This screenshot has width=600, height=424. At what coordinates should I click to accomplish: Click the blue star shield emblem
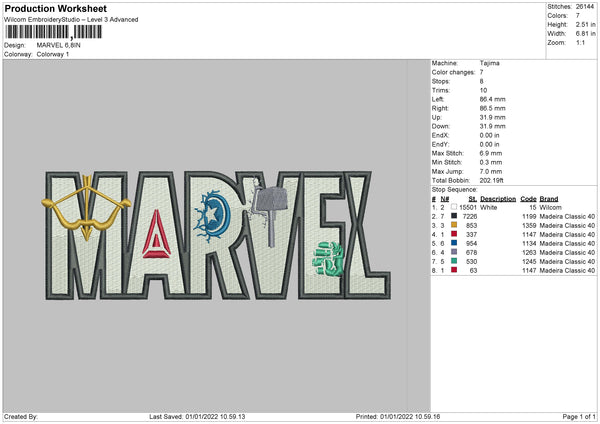coord(213,216)
